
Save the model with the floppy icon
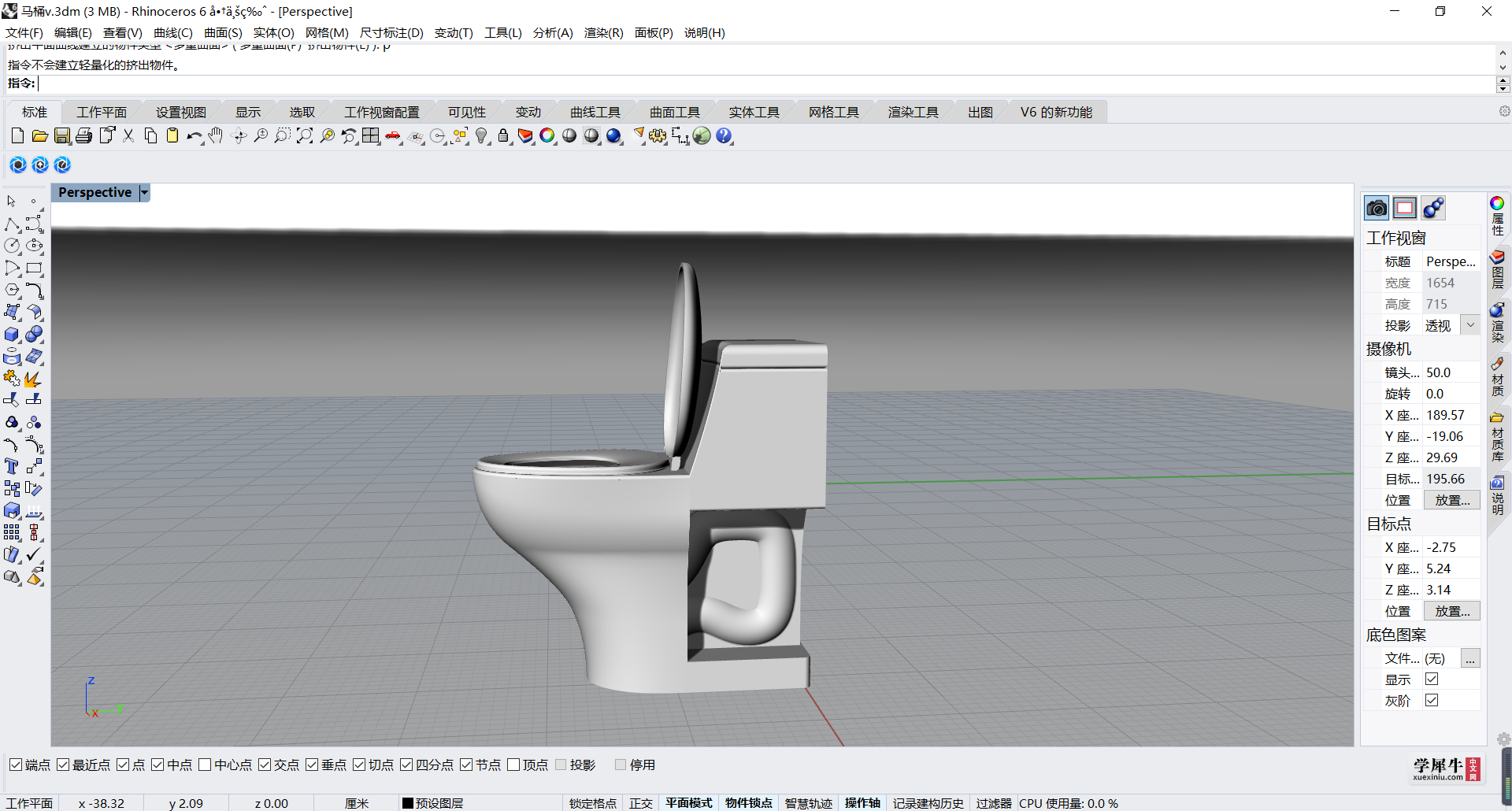click(x=61, y=136)
